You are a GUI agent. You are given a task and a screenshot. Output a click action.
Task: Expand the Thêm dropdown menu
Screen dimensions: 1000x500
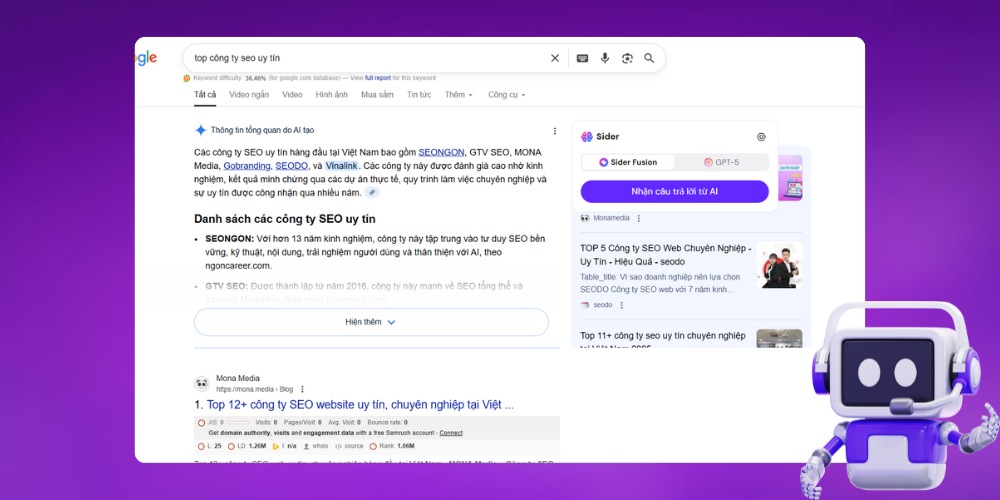click(x=459, y=94)
